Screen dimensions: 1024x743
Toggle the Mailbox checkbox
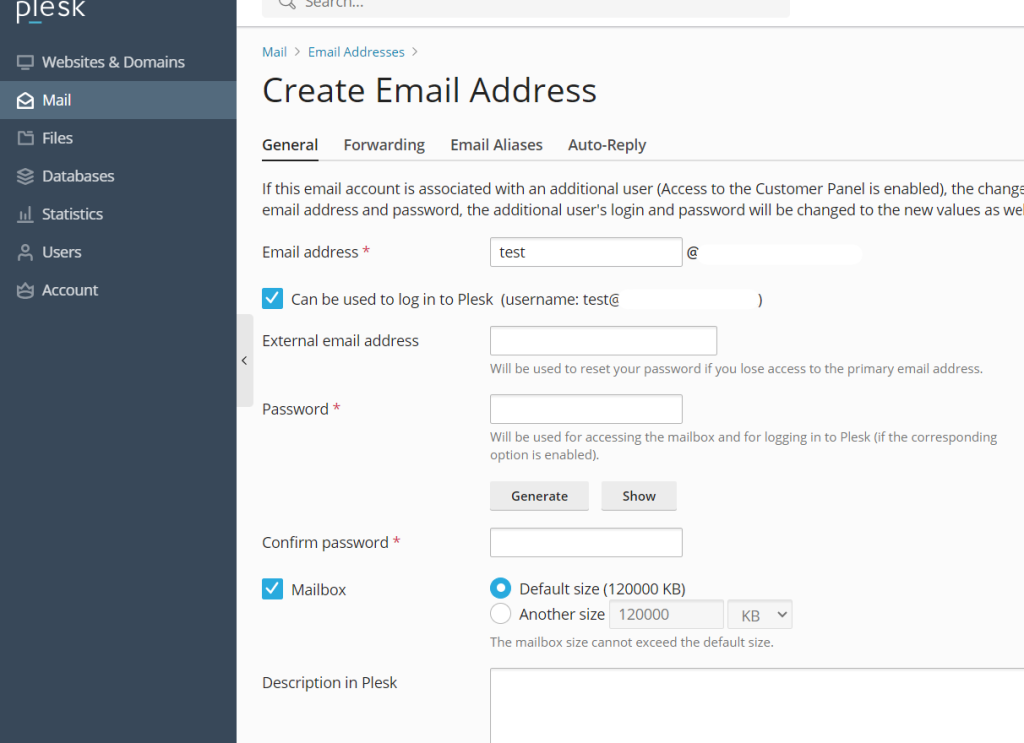tap(272, 589)
